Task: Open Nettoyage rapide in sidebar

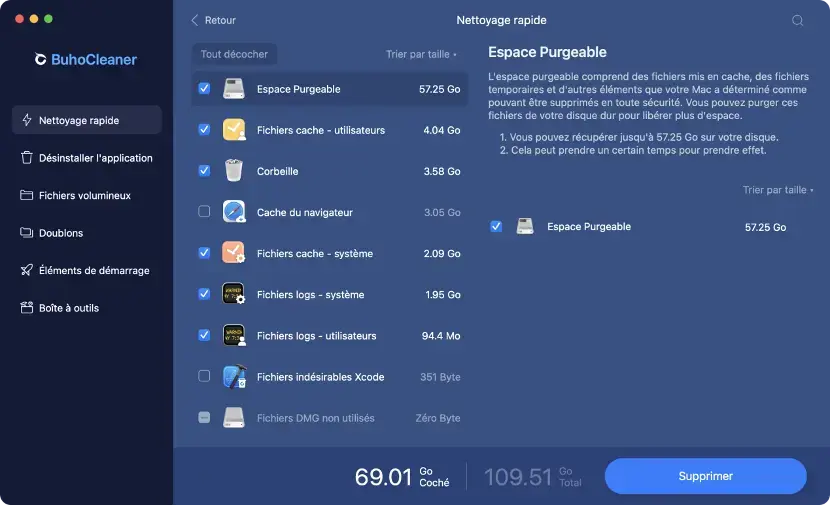Action: click(x=87, y=120)
